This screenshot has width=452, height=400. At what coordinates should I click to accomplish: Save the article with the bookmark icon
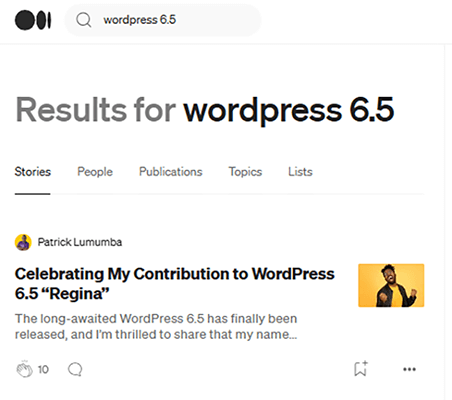[361, 369]
